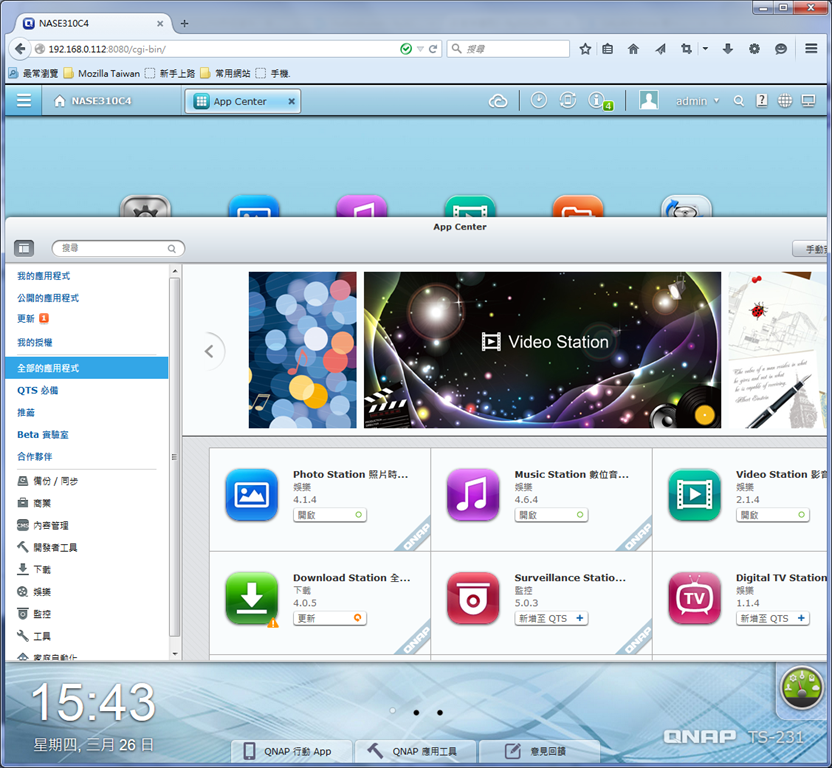
Task: Select the 監控 (Surveillance) category
Action: 34,614
